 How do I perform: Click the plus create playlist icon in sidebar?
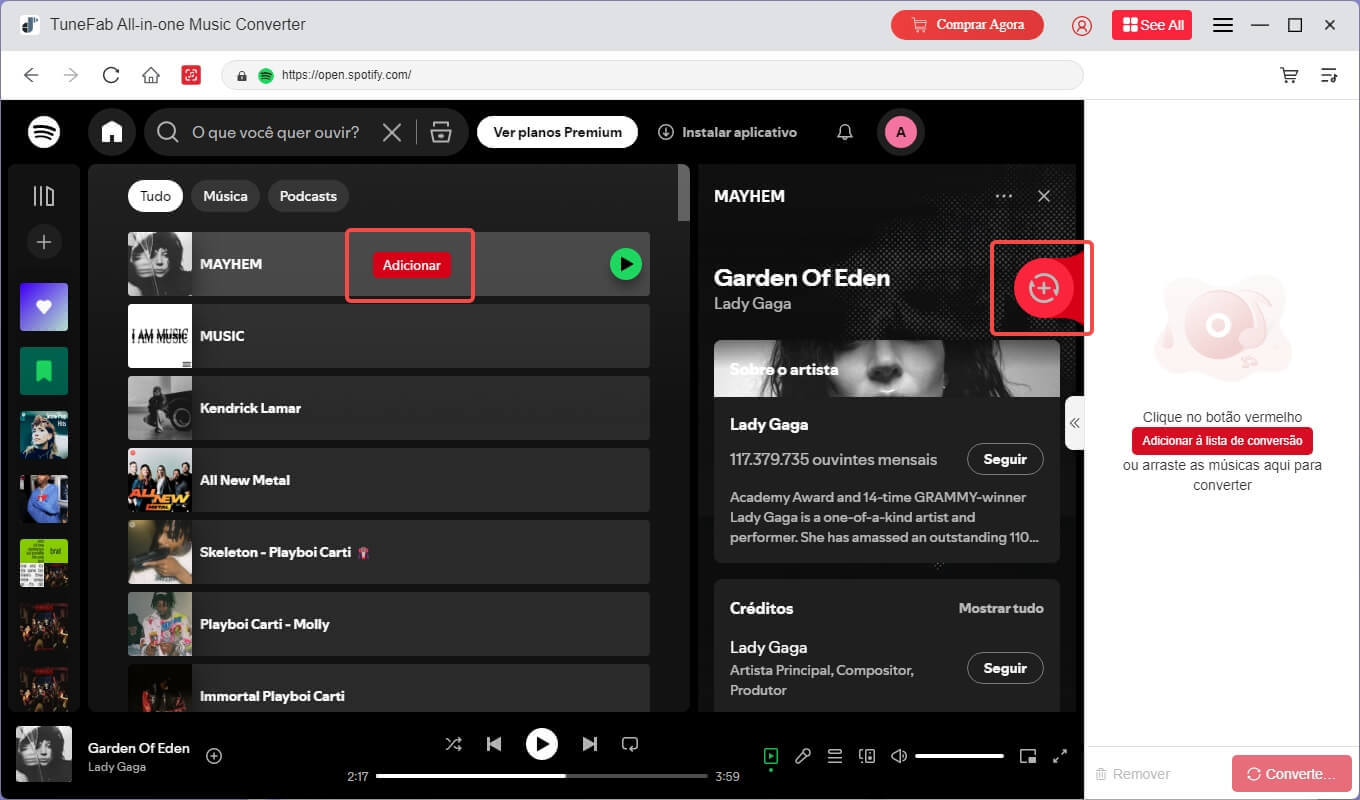click(44, 242)
